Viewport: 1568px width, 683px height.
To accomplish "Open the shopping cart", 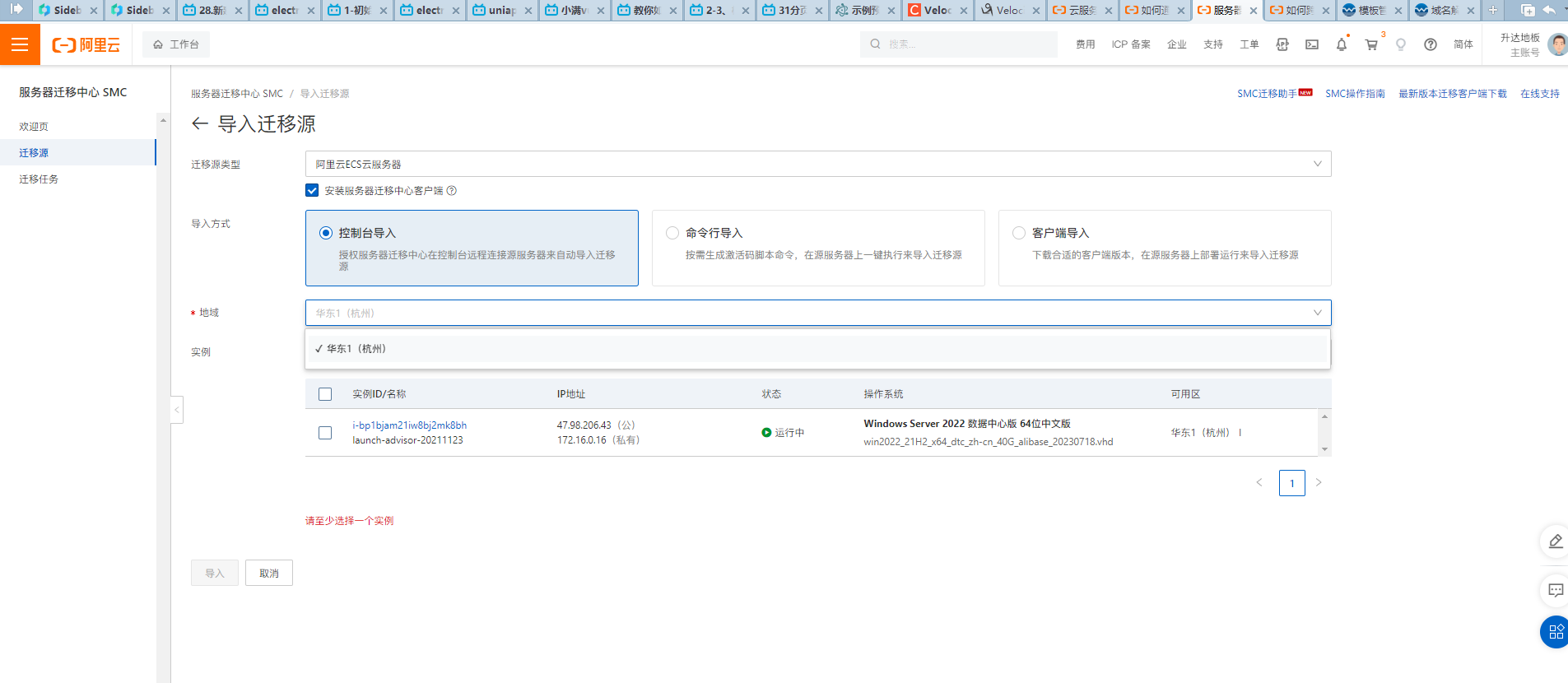I will pyautogui.click(x=1371, y=44).
